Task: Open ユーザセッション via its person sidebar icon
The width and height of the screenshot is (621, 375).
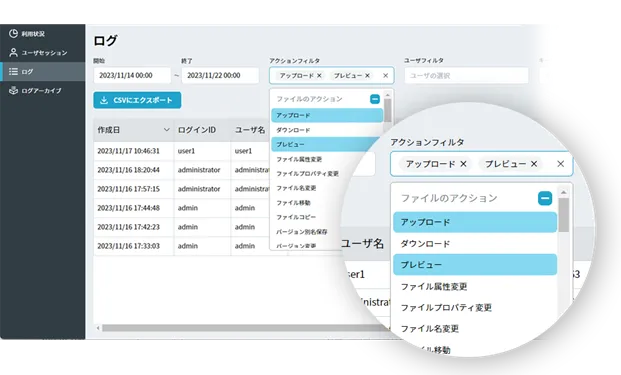Action: coord(13,52)
